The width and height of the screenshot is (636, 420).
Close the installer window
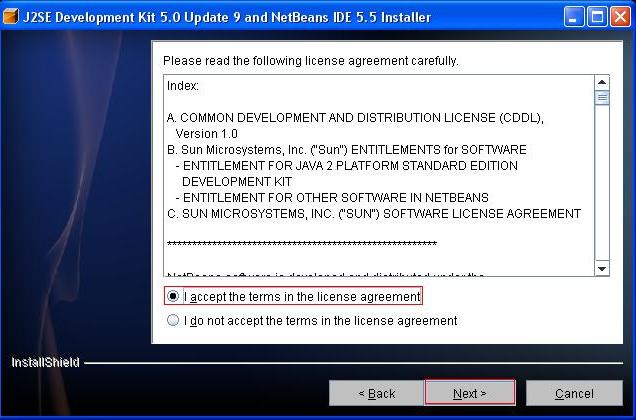coord(621,17)
